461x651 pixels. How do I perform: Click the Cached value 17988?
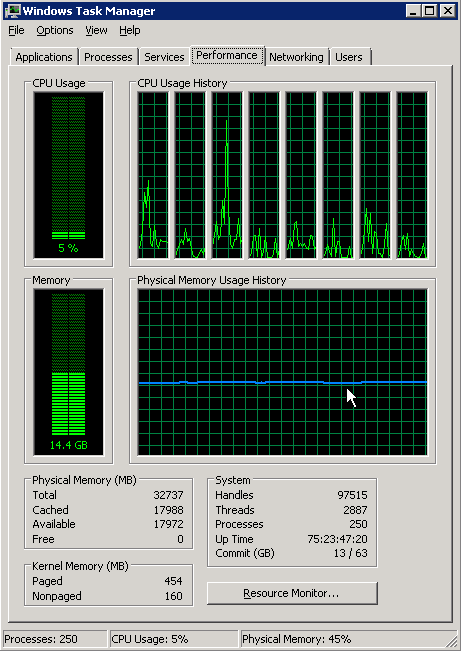coord(168,510)
